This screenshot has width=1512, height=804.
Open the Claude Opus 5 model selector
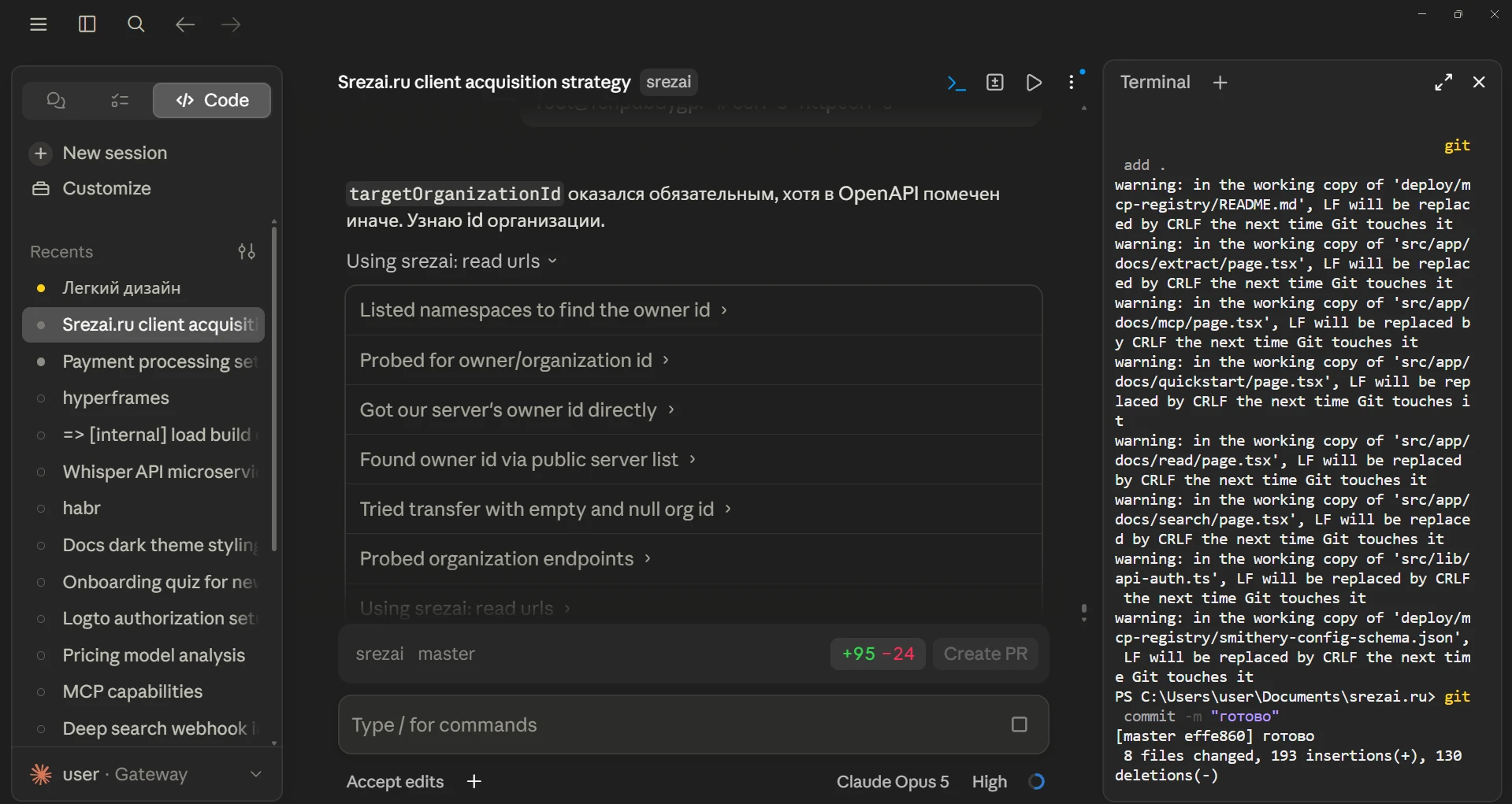(x=893, y=782)
